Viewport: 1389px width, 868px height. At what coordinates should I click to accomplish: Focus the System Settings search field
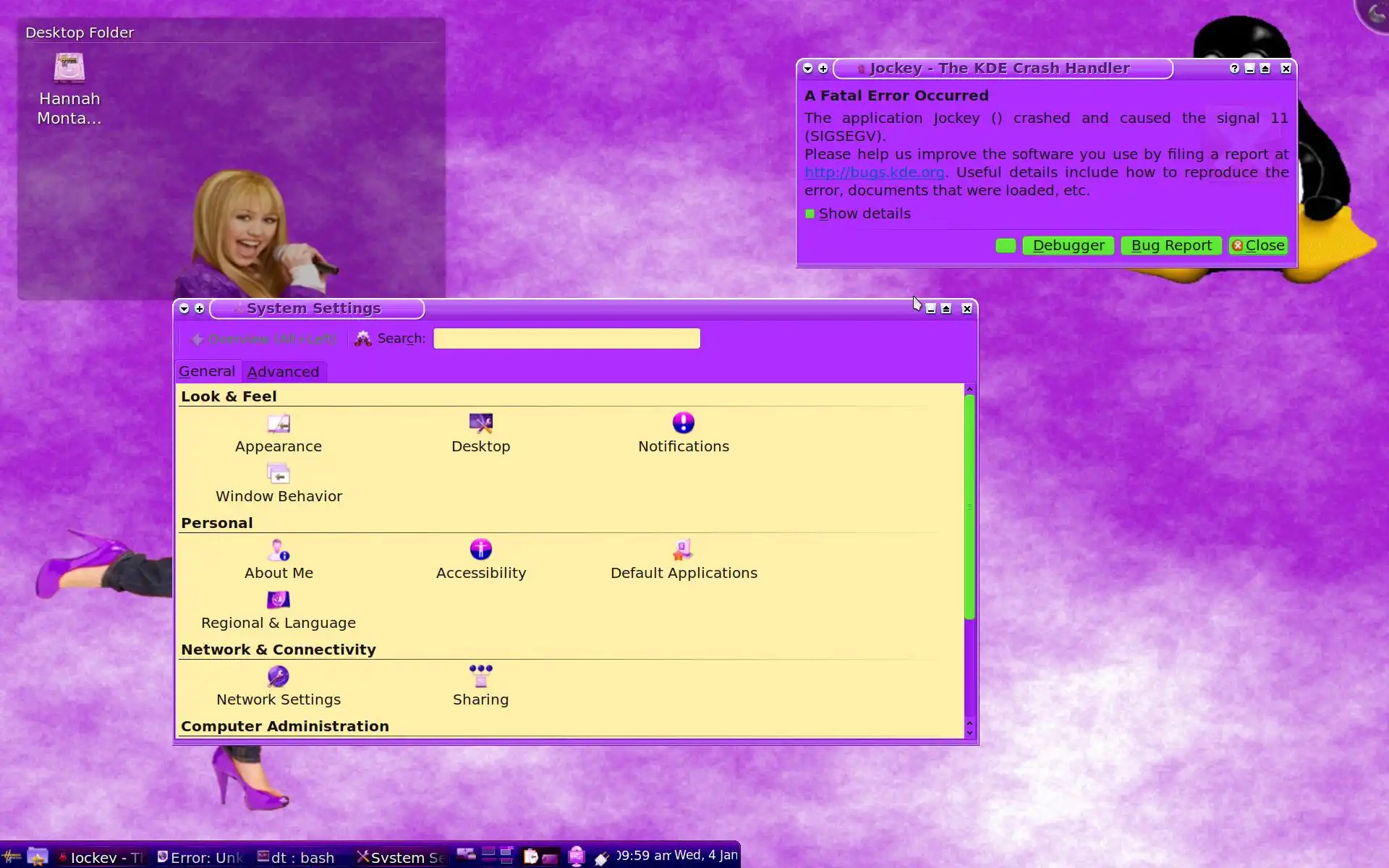pos(566,339)
